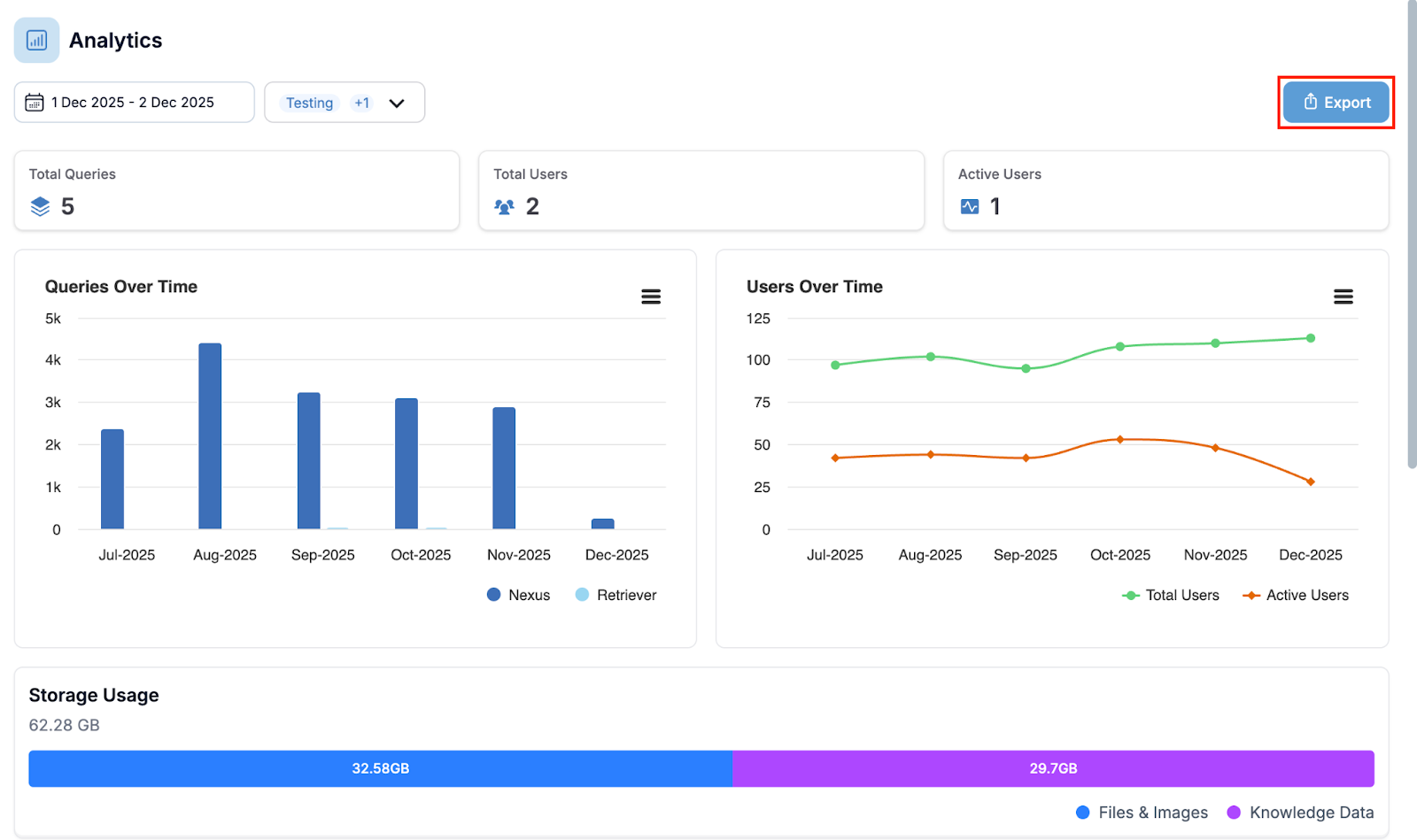Click the Total Users people icon
Viewport: 1417px width, 840px height.
[x=504, y=207]
